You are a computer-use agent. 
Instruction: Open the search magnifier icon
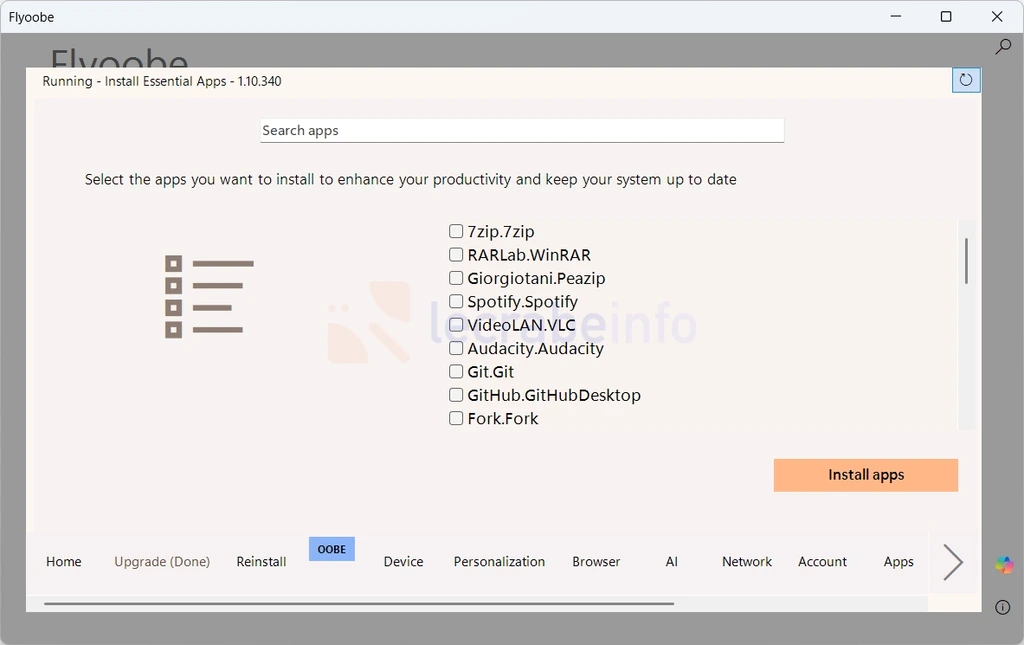coord(1002,46)
